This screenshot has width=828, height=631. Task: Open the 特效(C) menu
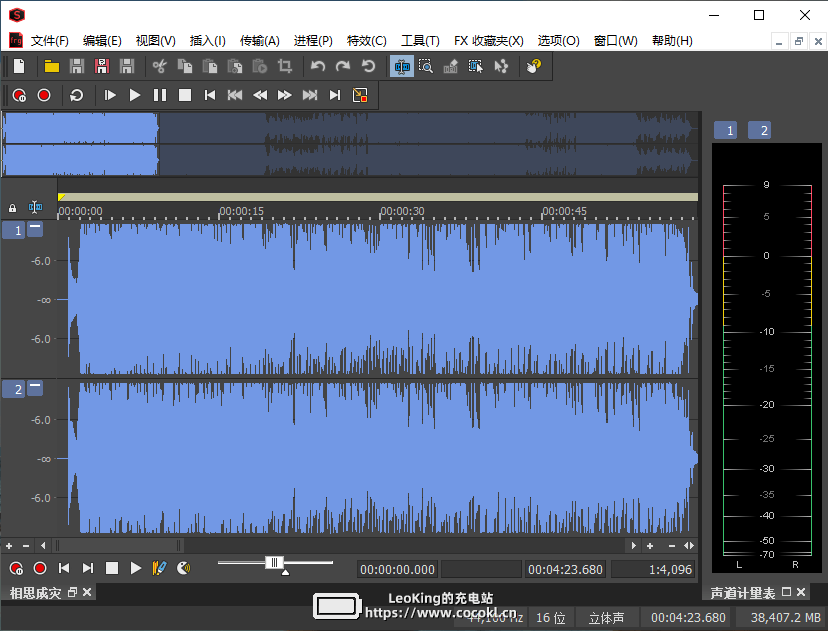click(366, 41)
